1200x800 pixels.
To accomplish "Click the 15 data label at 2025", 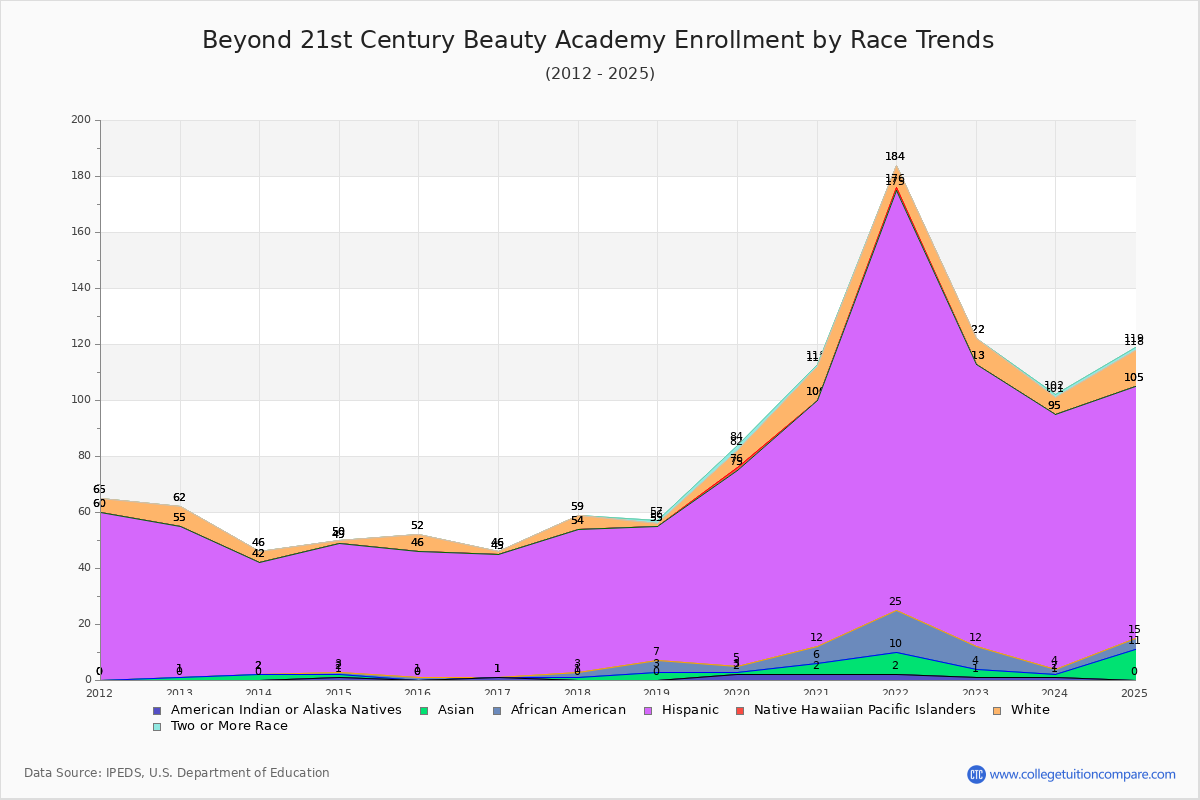I will click(x=1134, y=630).
